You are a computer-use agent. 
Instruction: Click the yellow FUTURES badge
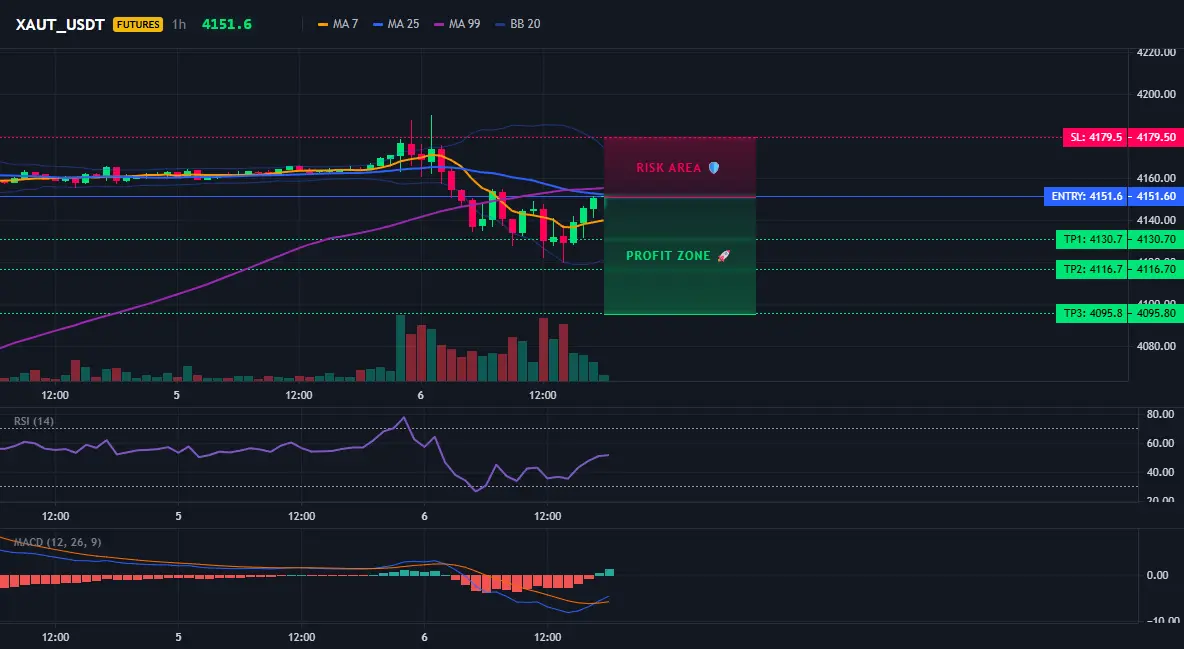click(138, 24)
